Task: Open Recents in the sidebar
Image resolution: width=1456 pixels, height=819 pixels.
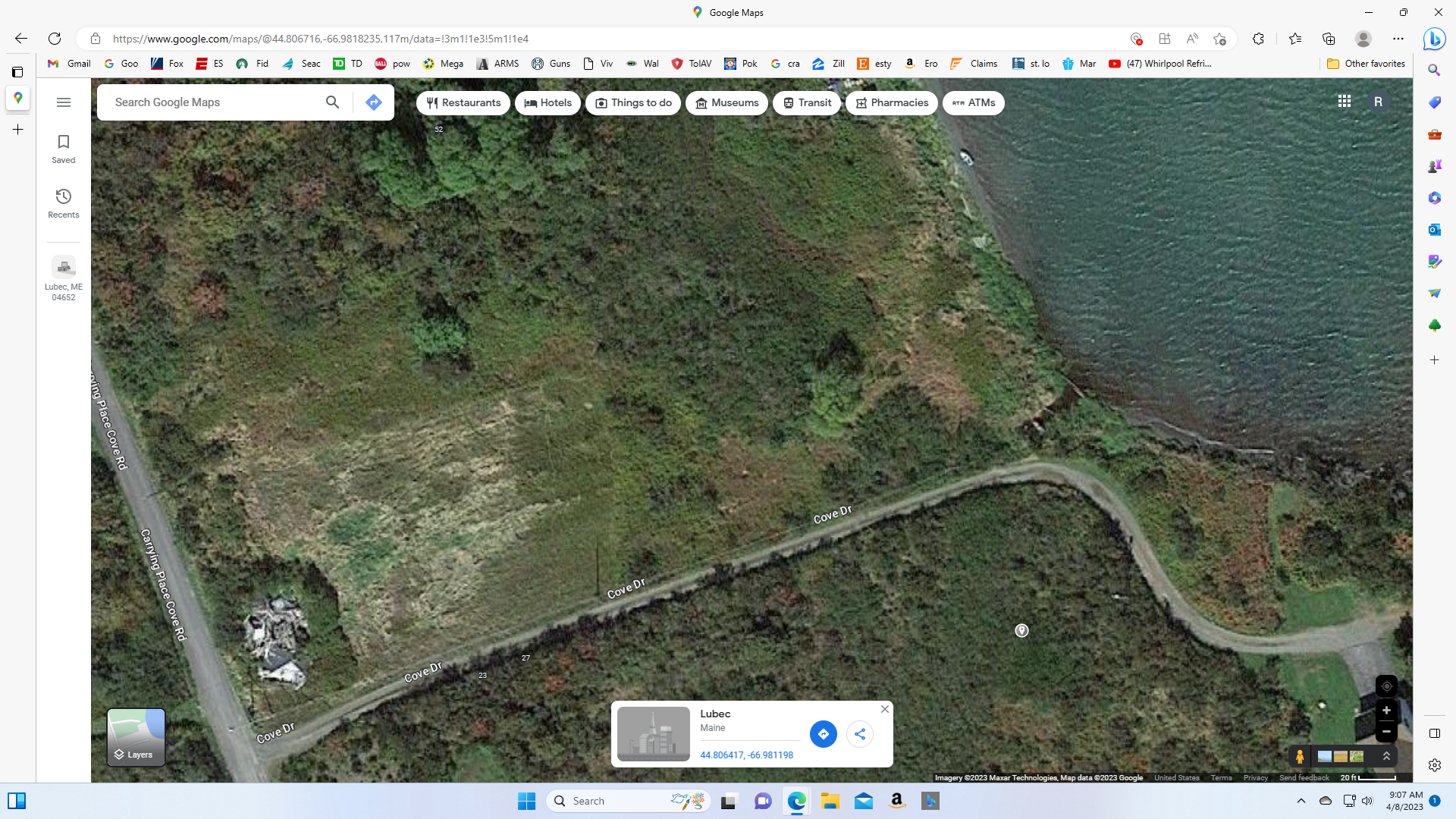Action: 64,203
